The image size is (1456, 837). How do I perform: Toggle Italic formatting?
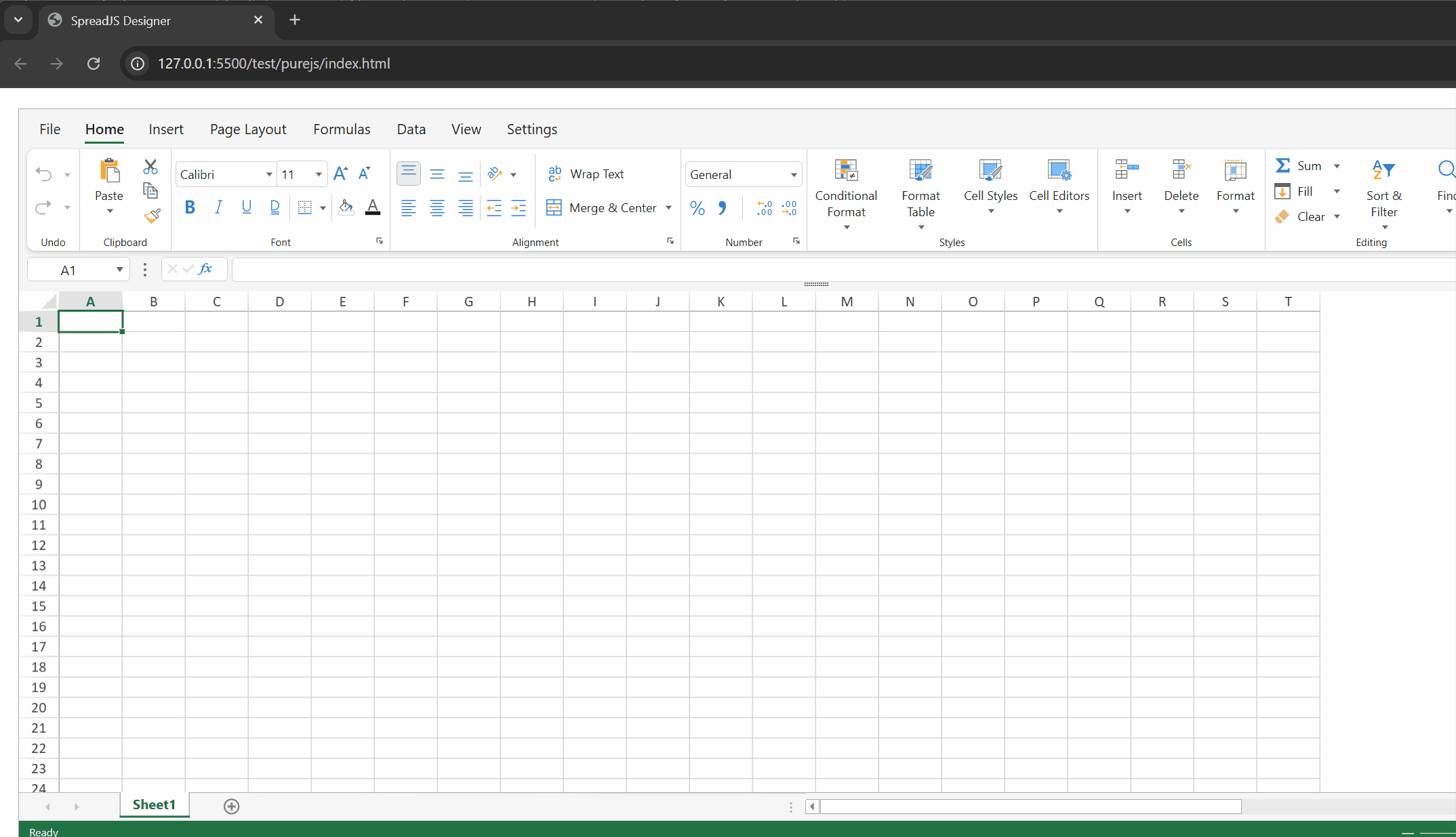point(218,207)
